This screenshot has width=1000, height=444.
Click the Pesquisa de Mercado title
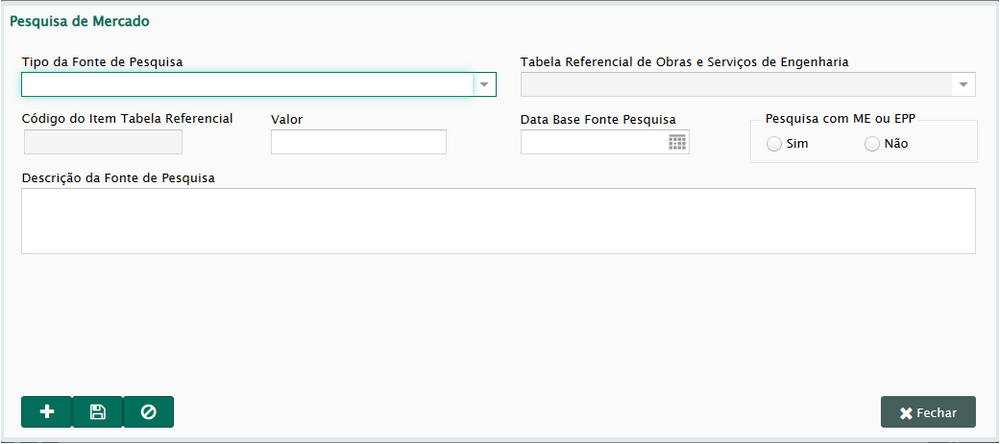[x=80, y=21]
